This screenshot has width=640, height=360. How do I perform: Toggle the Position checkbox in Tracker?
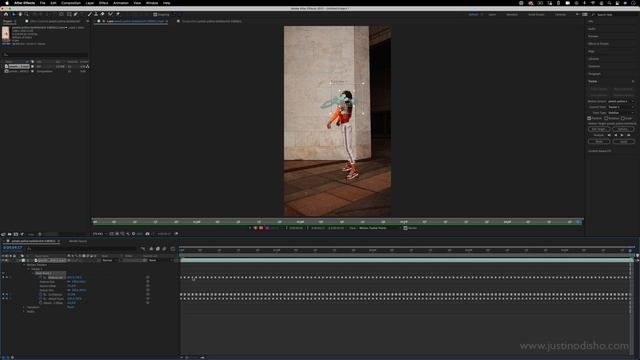[x=589, y=118]
